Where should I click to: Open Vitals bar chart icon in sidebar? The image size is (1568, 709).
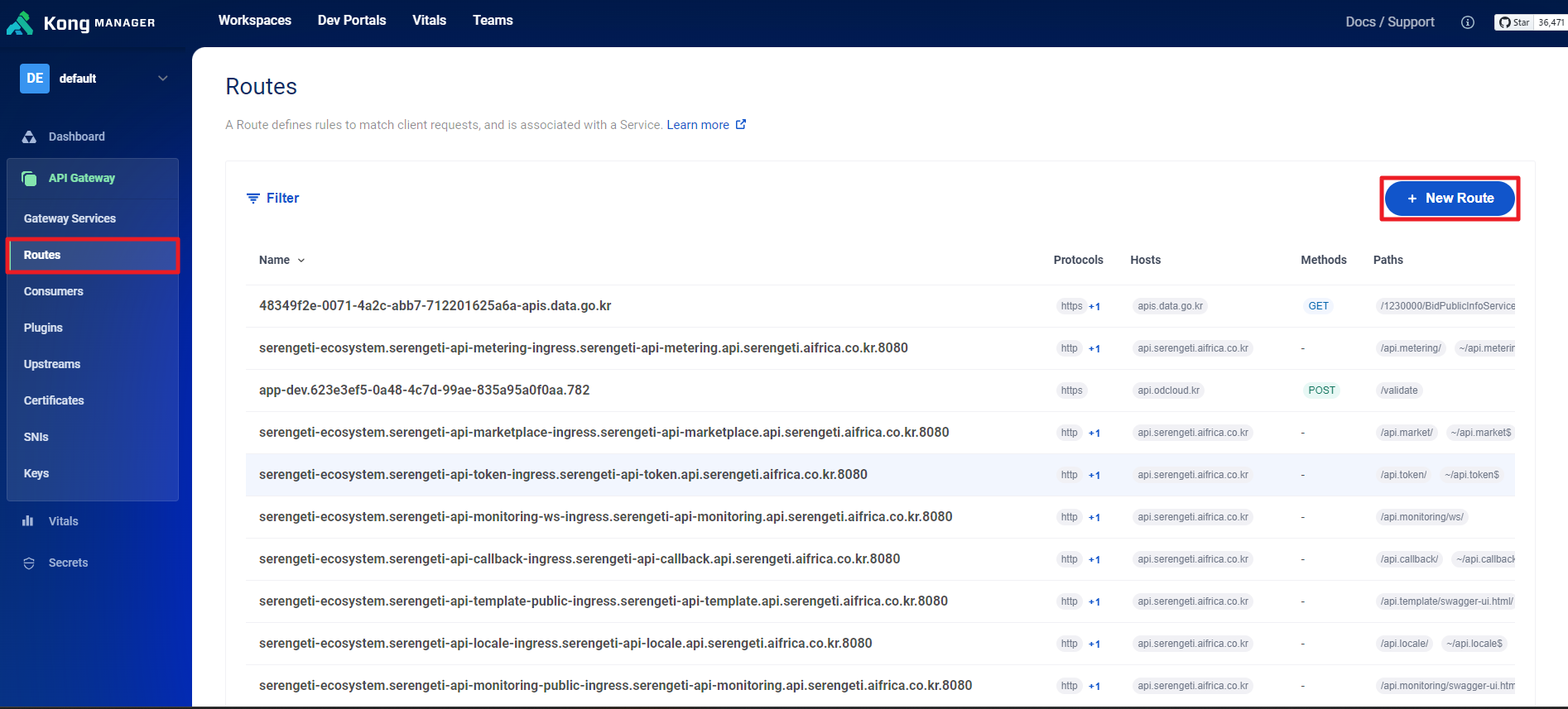28,521
